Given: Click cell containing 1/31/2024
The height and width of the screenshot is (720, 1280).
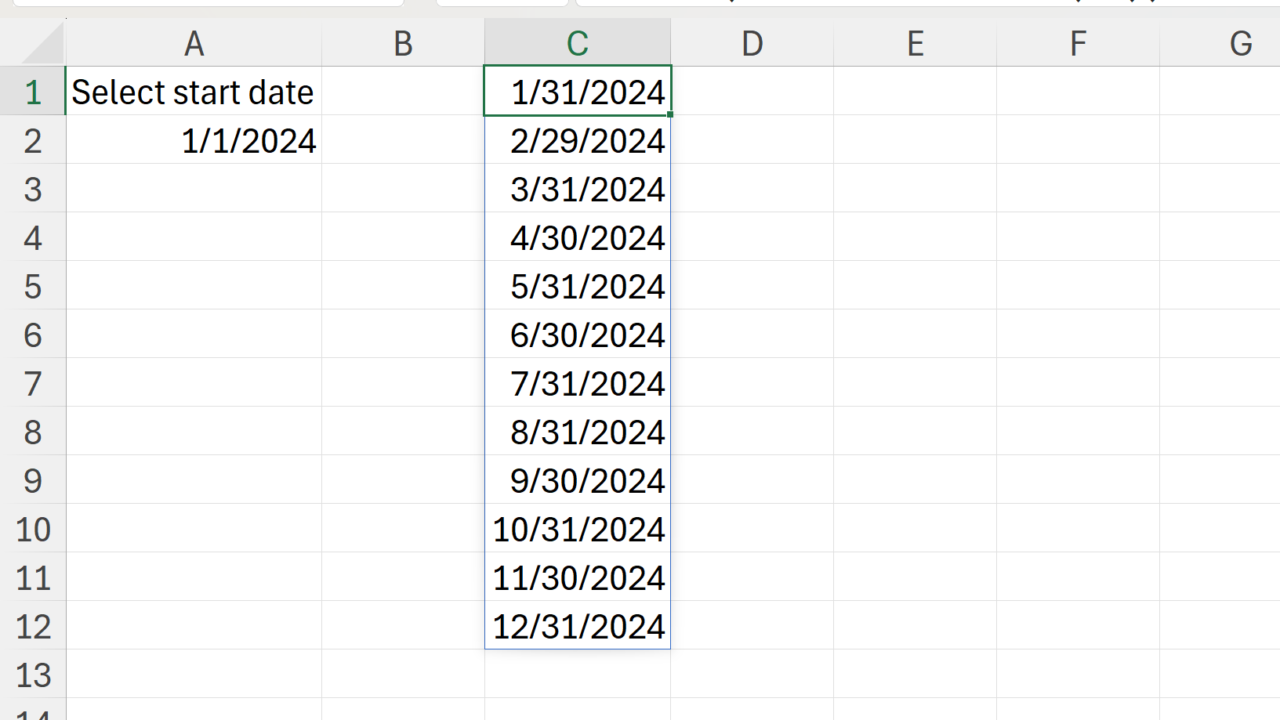Looking at the screenshot, I should [x=587, y=92].
